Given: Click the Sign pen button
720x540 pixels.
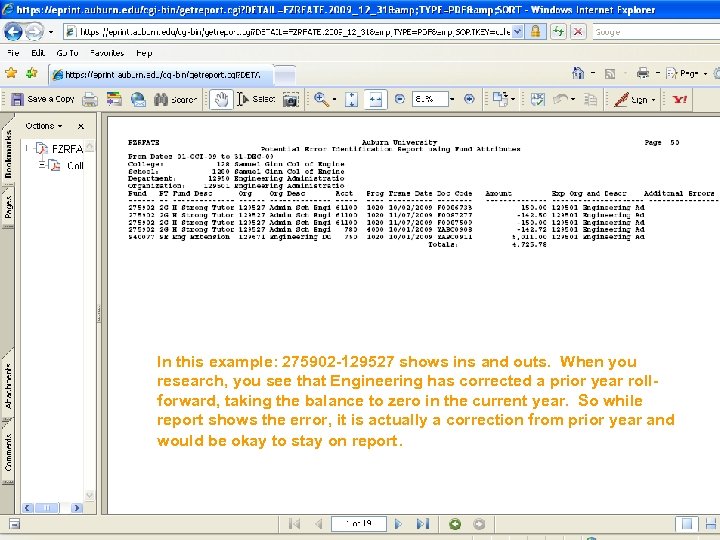Looking at the screenshot, I should click(x=631, y=100).
